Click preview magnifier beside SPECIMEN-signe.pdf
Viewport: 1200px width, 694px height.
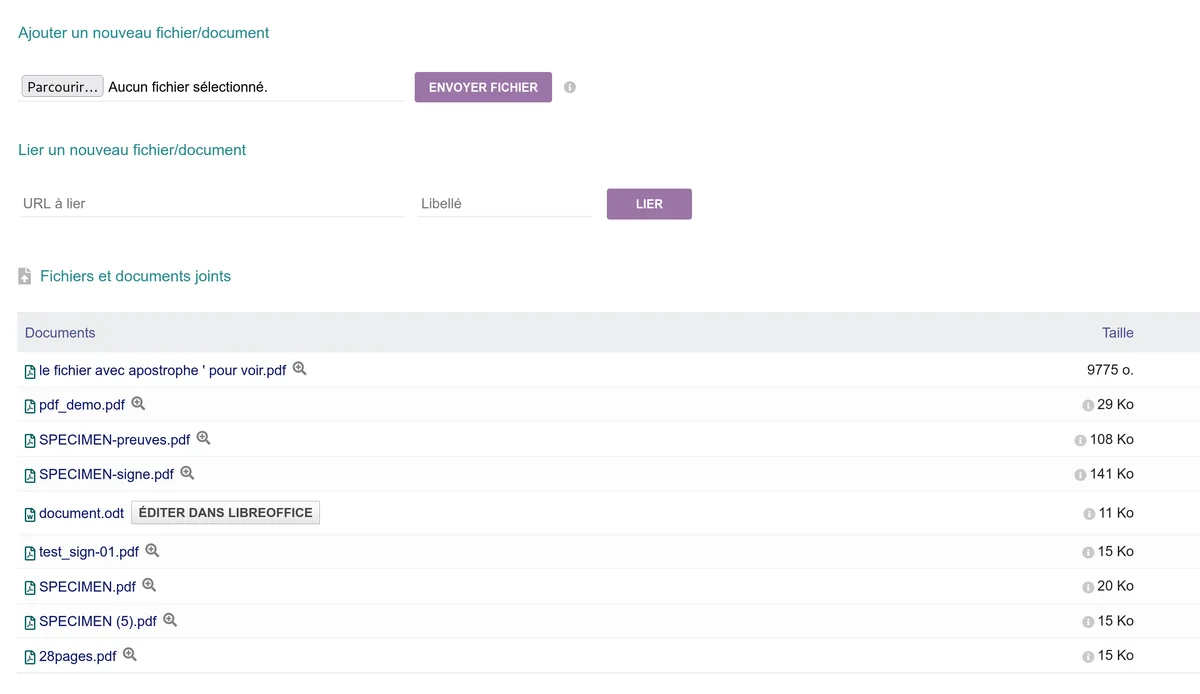[x=187, y=473]
